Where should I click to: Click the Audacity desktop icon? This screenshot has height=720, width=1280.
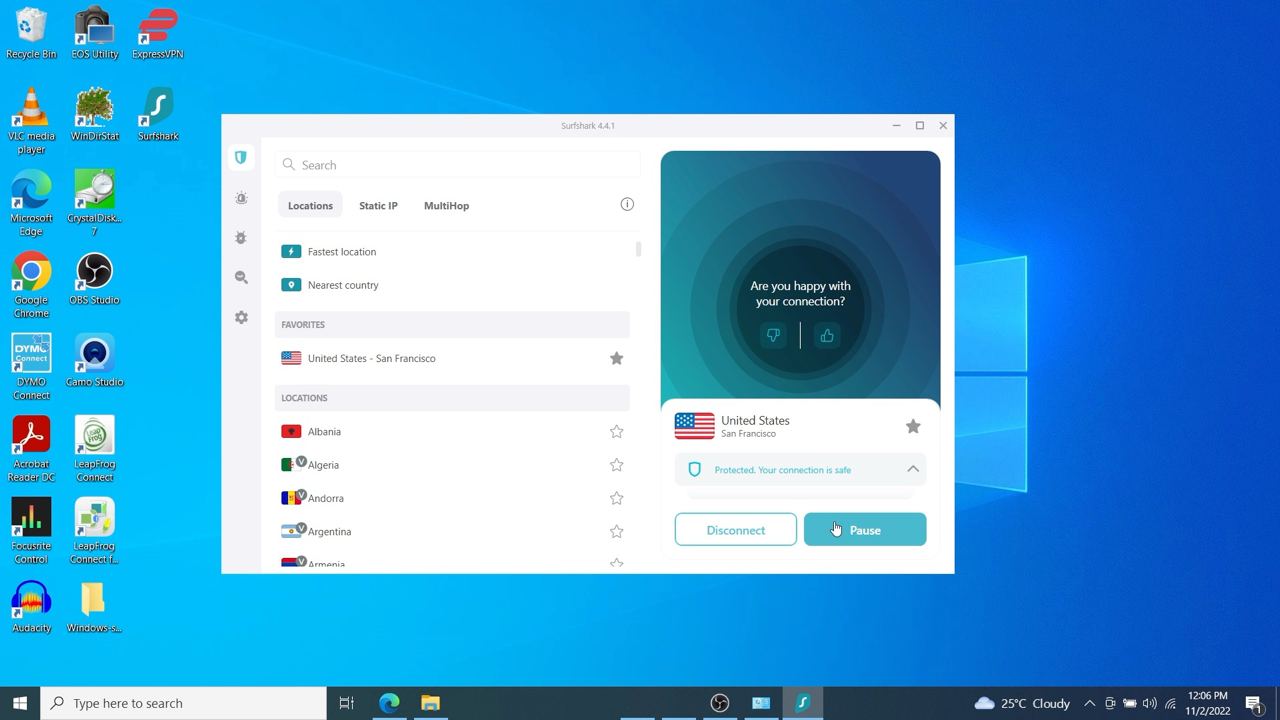pos(31,608)
